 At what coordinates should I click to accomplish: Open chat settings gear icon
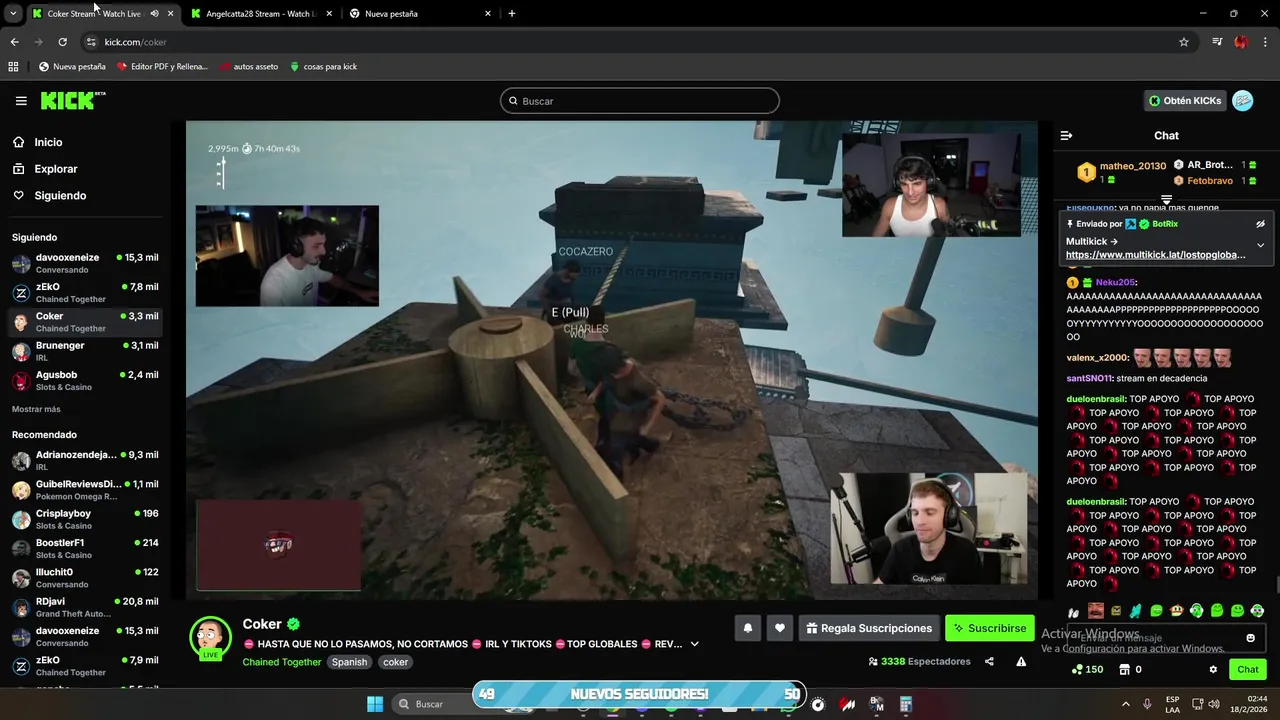click(x=1213, y=669)
